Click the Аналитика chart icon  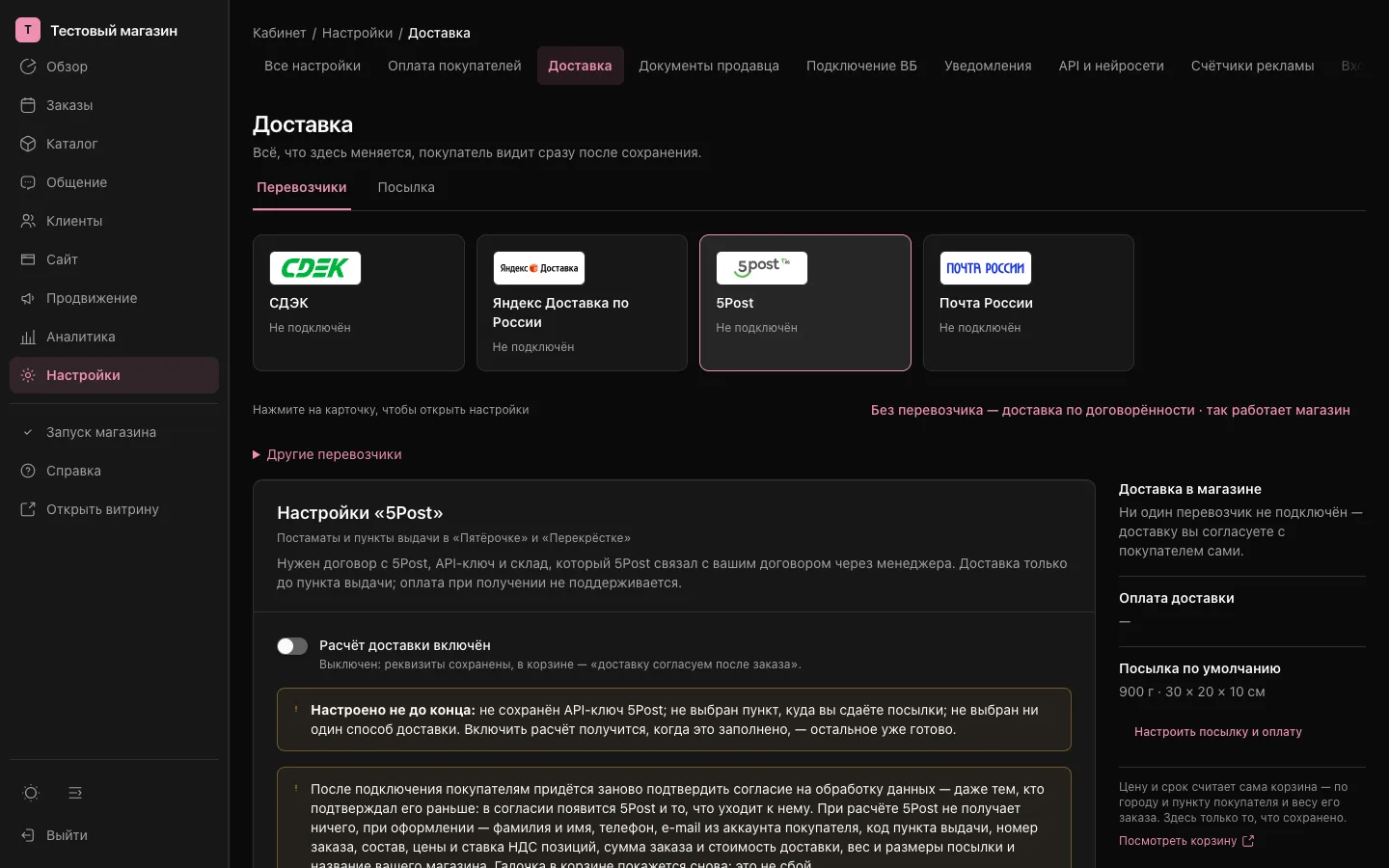[28, 337]
